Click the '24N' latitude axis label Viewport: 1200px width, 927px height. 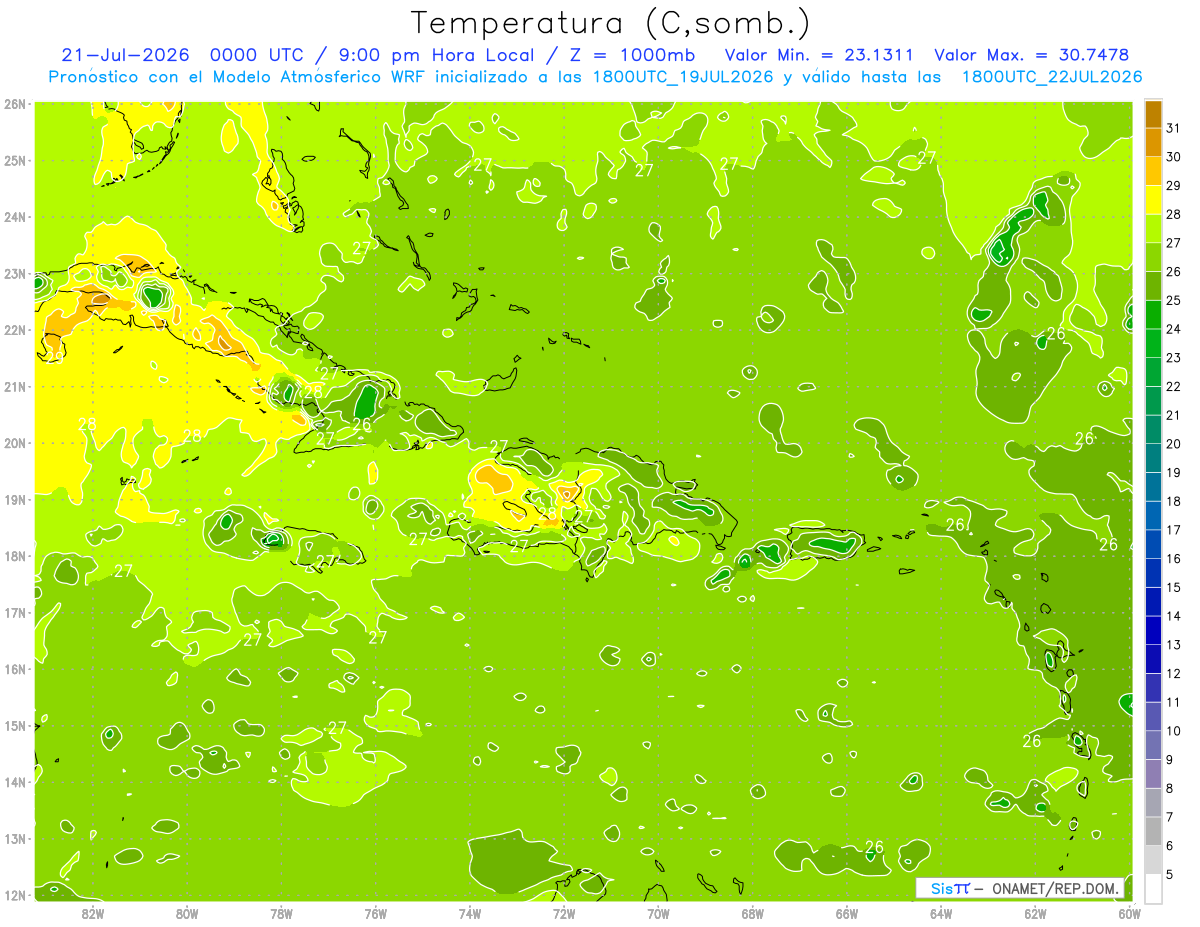coord(15,217)
